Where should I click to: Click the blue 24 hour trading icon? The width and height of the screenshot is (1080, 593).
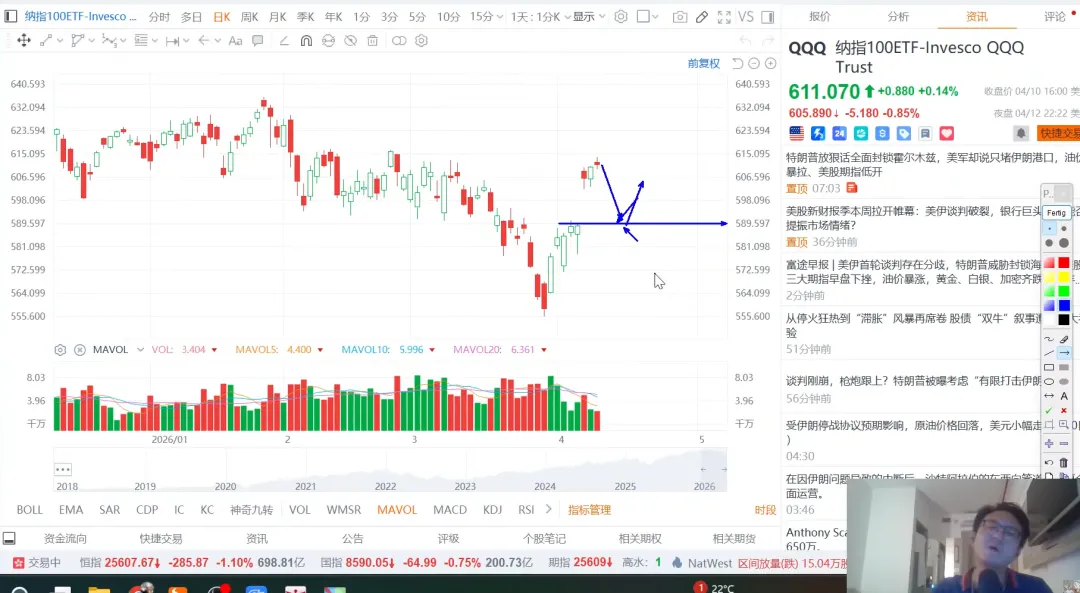coord(839,133)
